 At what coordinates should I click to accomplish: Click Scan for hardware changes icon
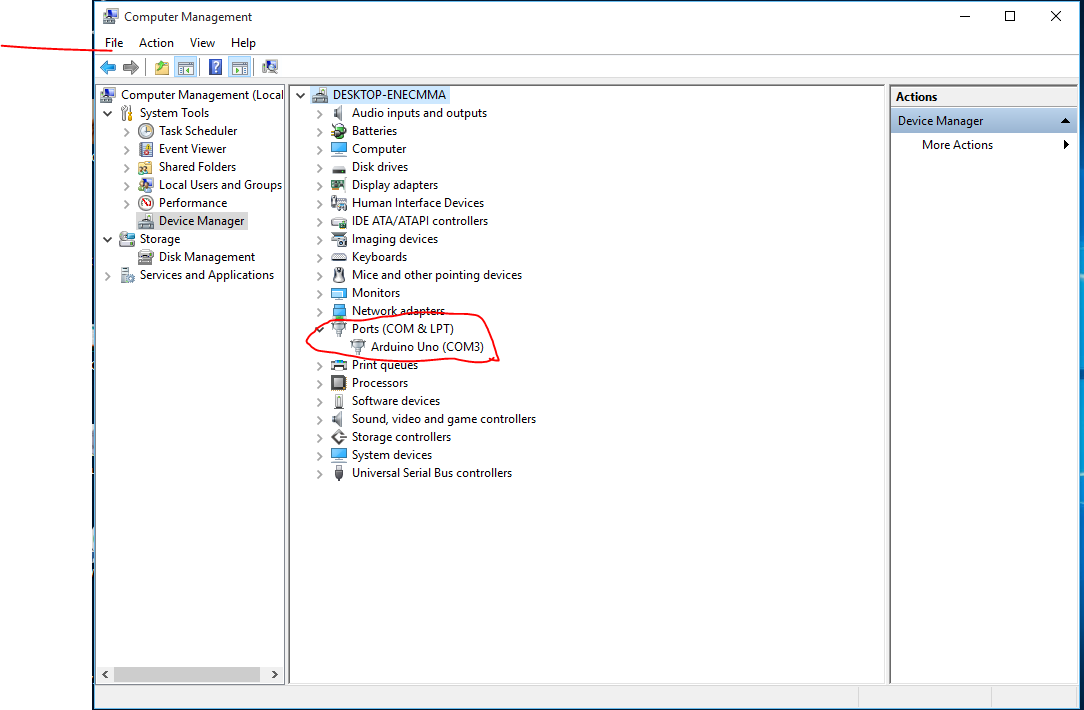point(270,67)
